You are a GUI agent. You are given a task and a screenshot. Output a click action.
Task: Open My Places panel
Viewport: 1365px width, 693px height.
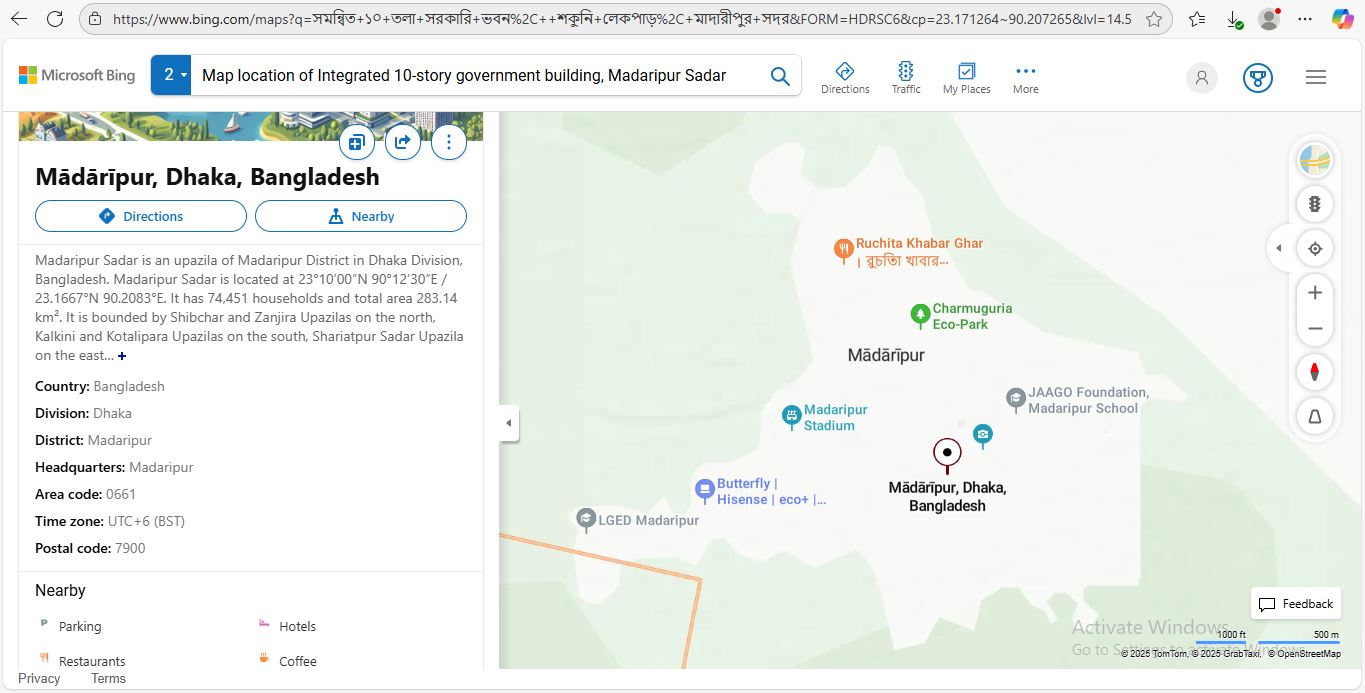966,77
